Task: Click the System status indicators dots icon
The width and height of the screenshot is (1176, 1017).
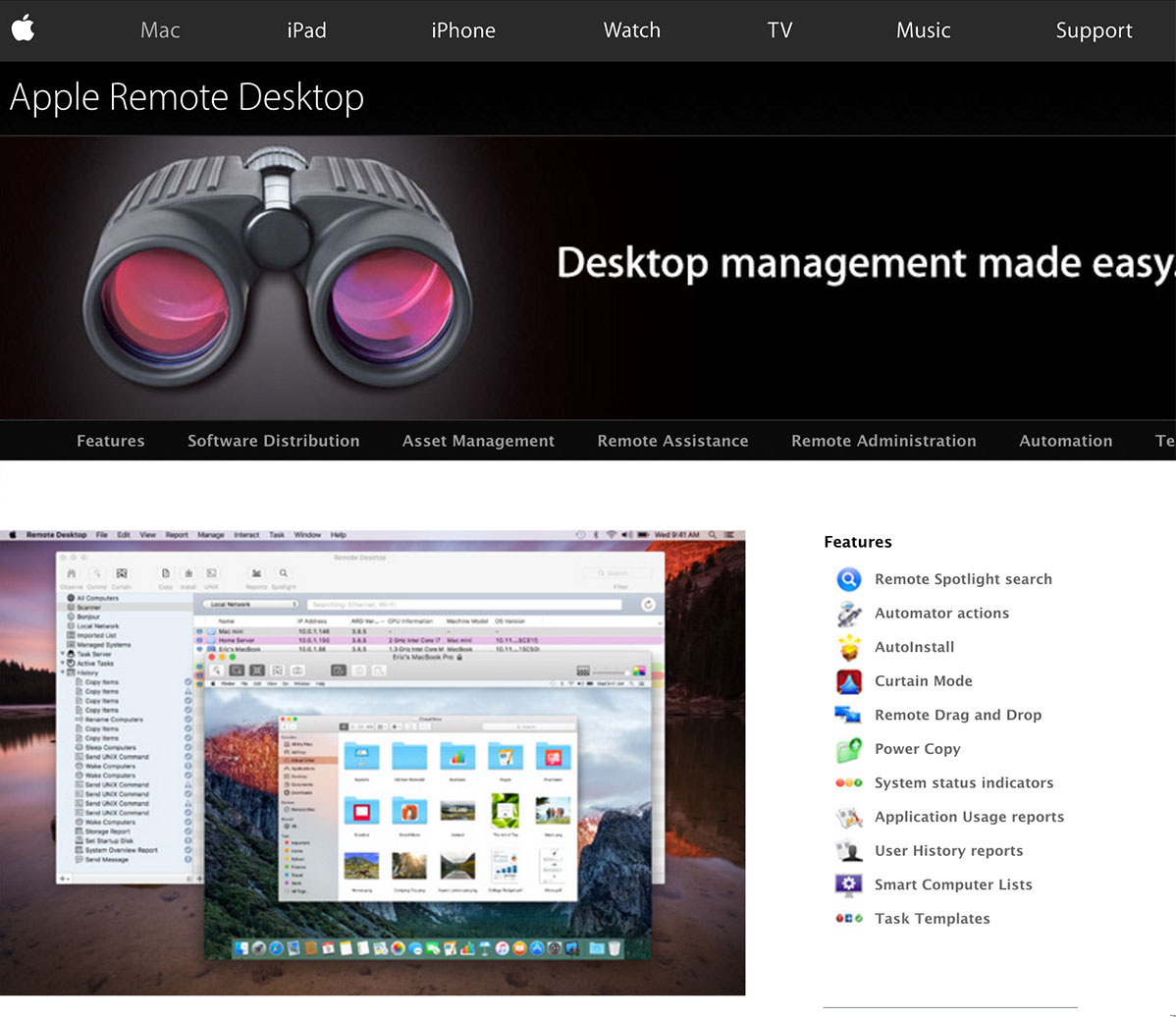Action: (848, 783)
